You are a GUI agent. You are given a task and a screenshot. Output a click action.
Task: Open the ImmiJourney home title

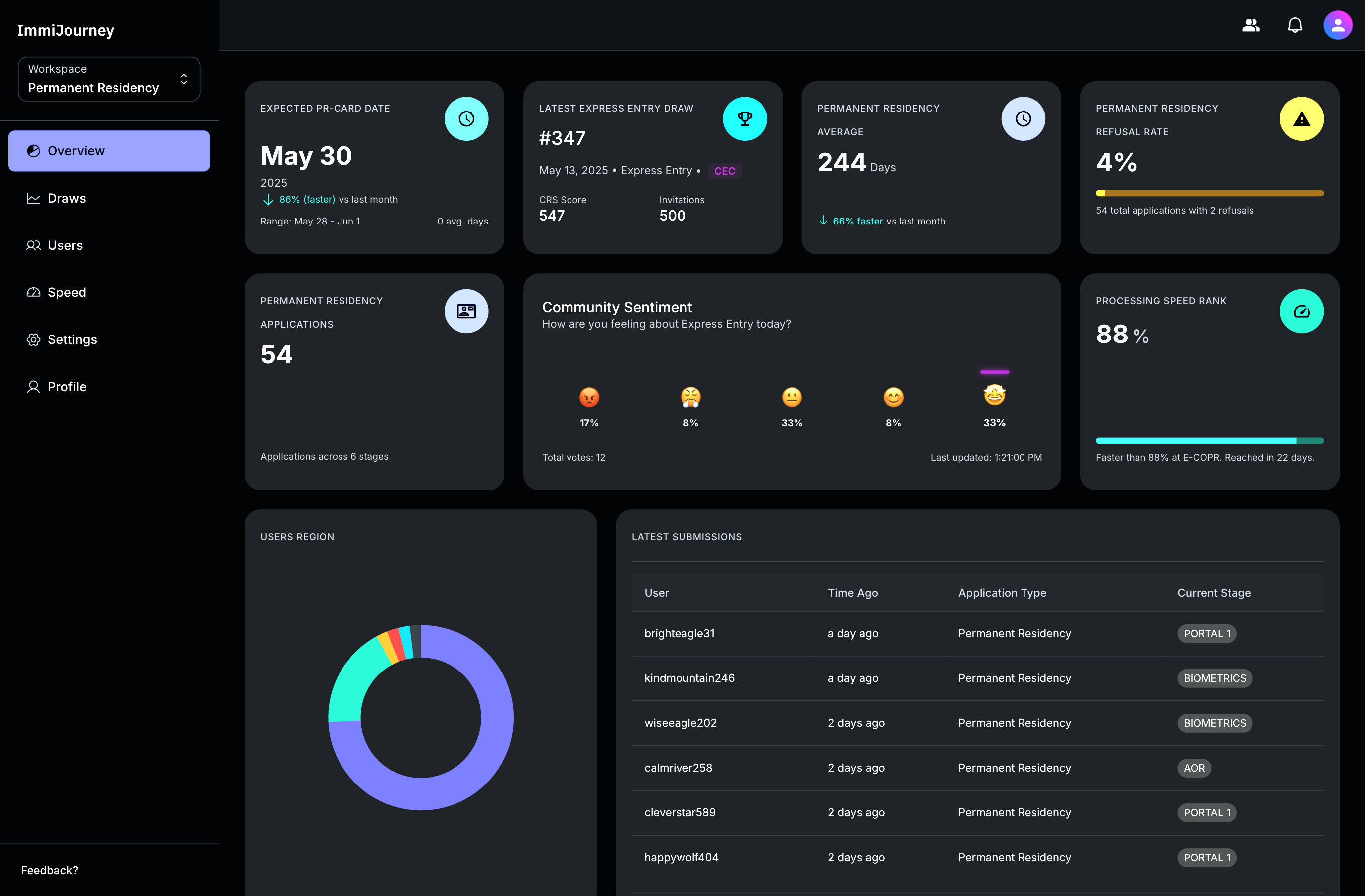tap(65, 30)
